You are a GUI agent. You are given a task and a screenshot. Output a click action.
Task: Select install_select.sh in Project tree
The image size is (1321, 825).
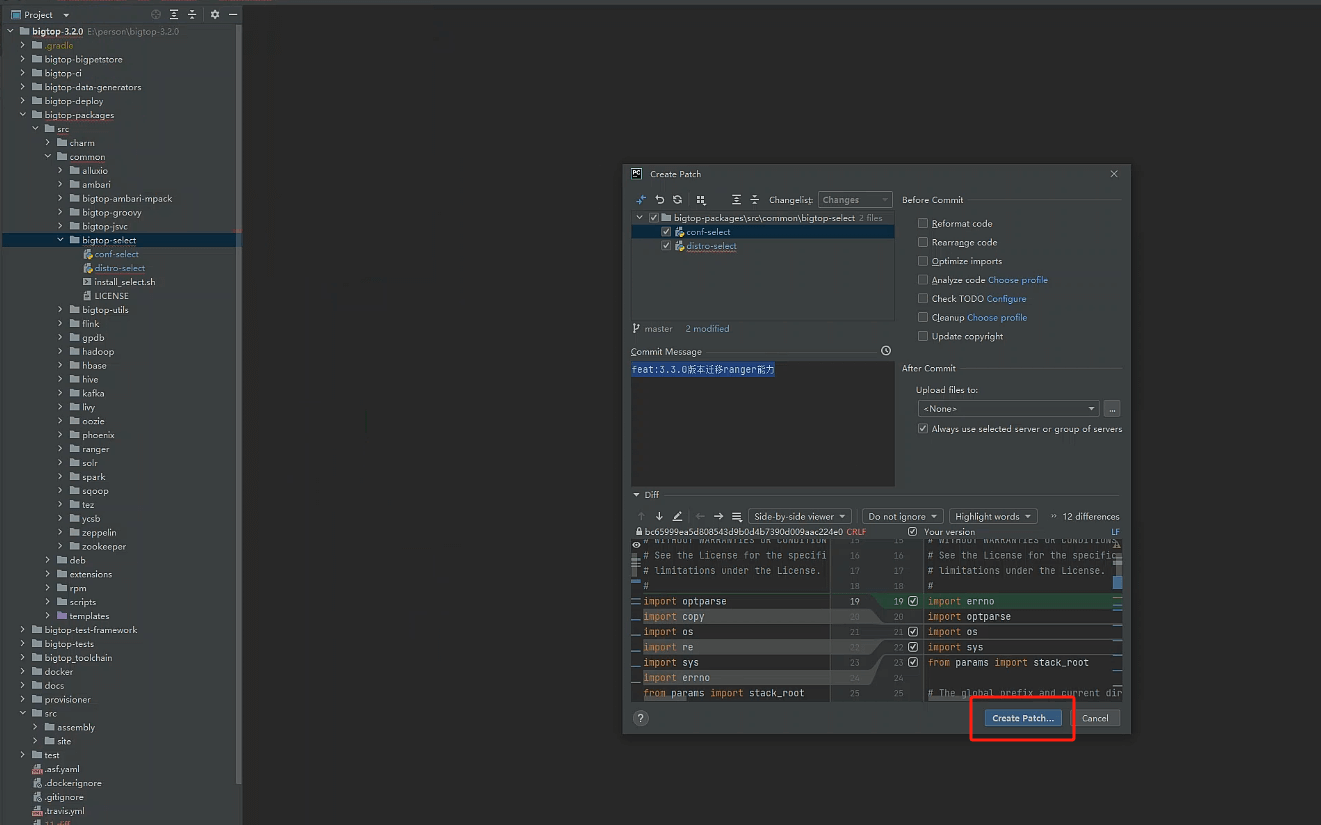125,282
